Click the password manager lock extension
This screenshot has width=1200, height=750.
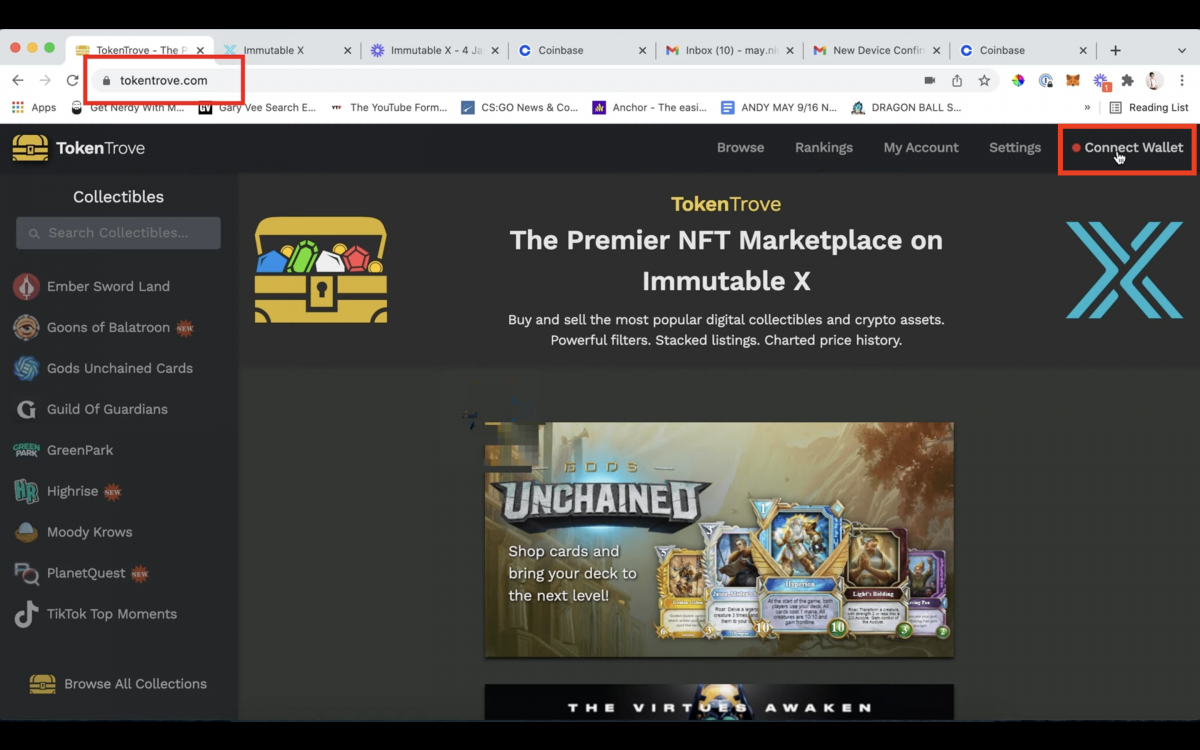click(1045, 80)
